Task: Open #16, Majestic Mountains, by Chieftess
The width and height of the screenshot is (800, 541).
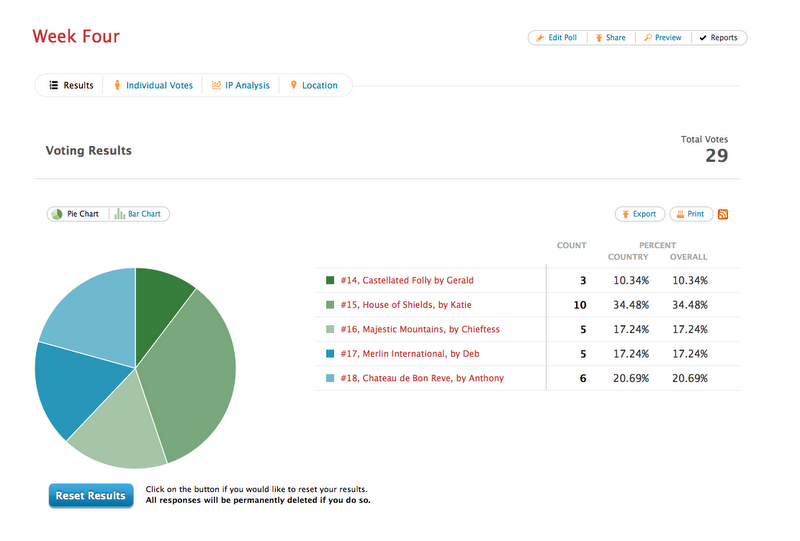Action: pyautogui.click(x=420, y=329)
